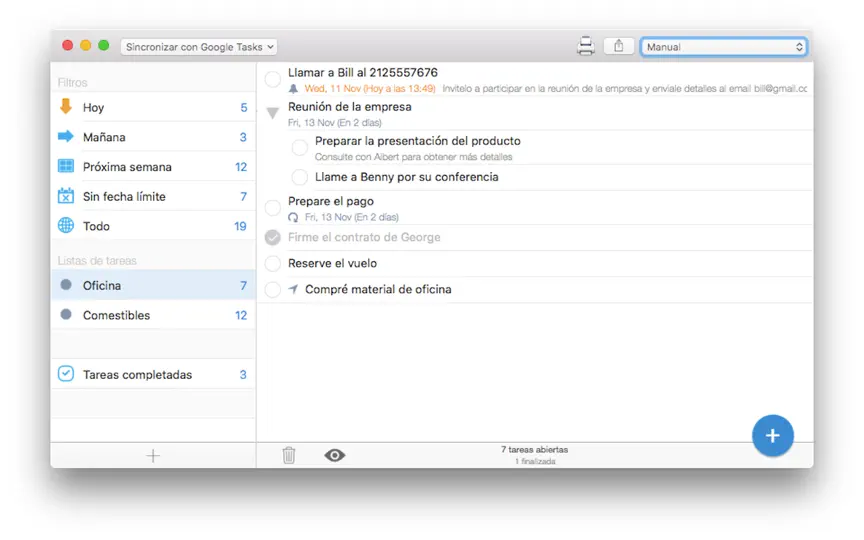Screen dimensions: 864x540
Task: Click the trash icon to delete task
Action: [x=289, y=455]
